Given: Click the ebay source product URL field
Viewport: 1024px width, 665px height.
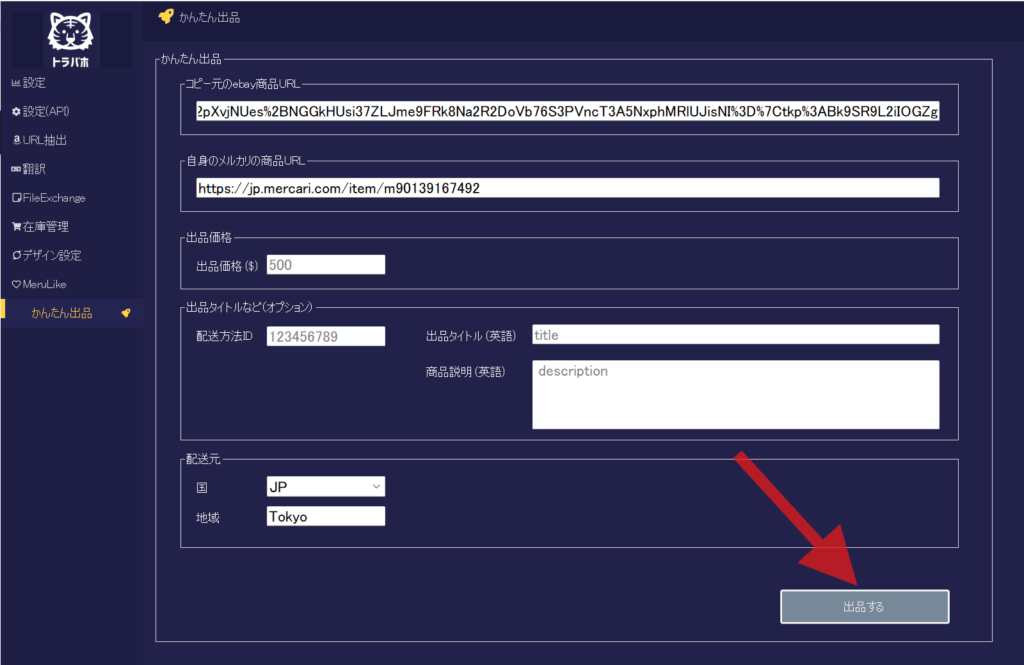Looking at the screenshot, I should click(x=568, y=110).
